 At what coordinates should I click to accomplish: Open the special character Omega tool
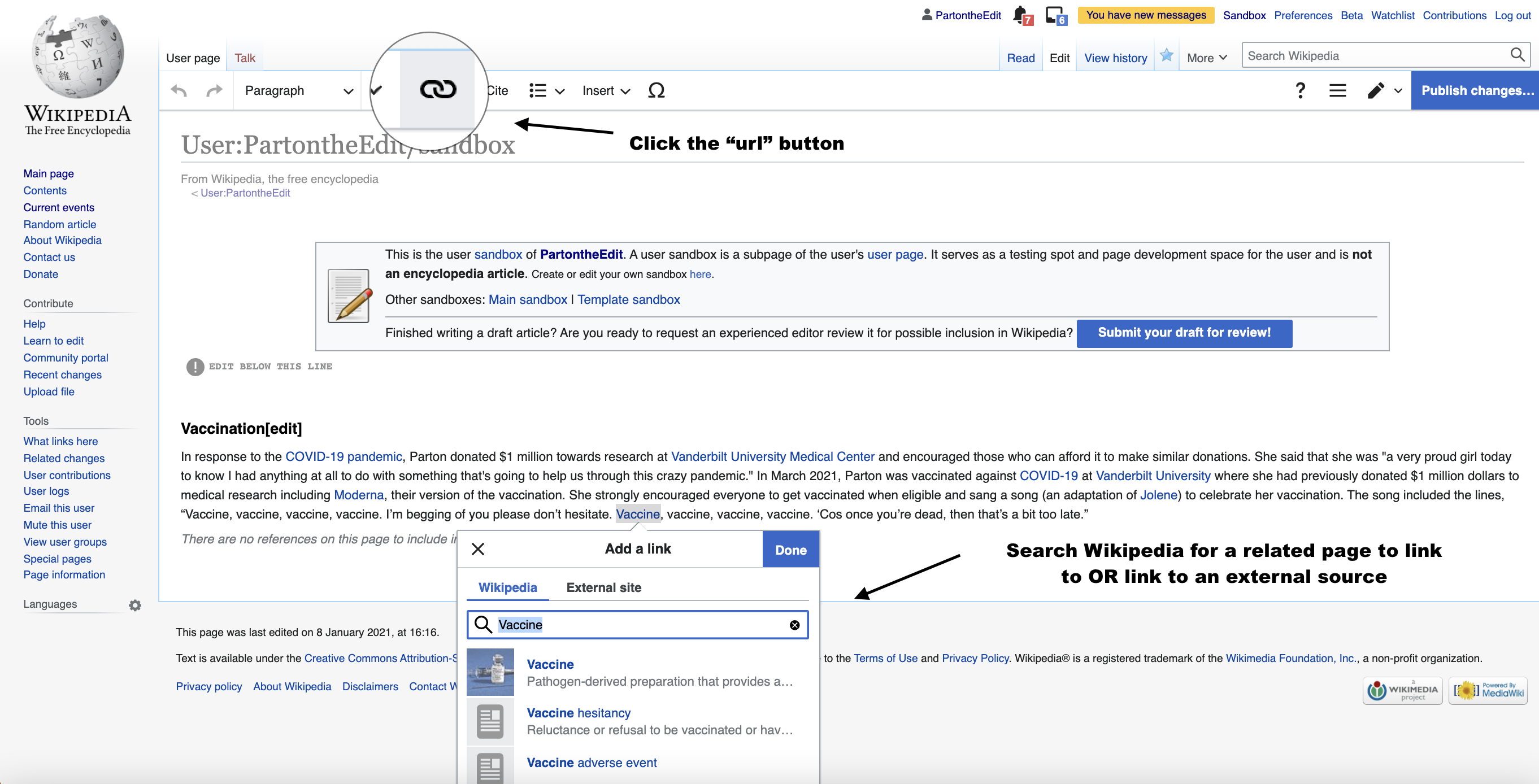tap(656, 90)
